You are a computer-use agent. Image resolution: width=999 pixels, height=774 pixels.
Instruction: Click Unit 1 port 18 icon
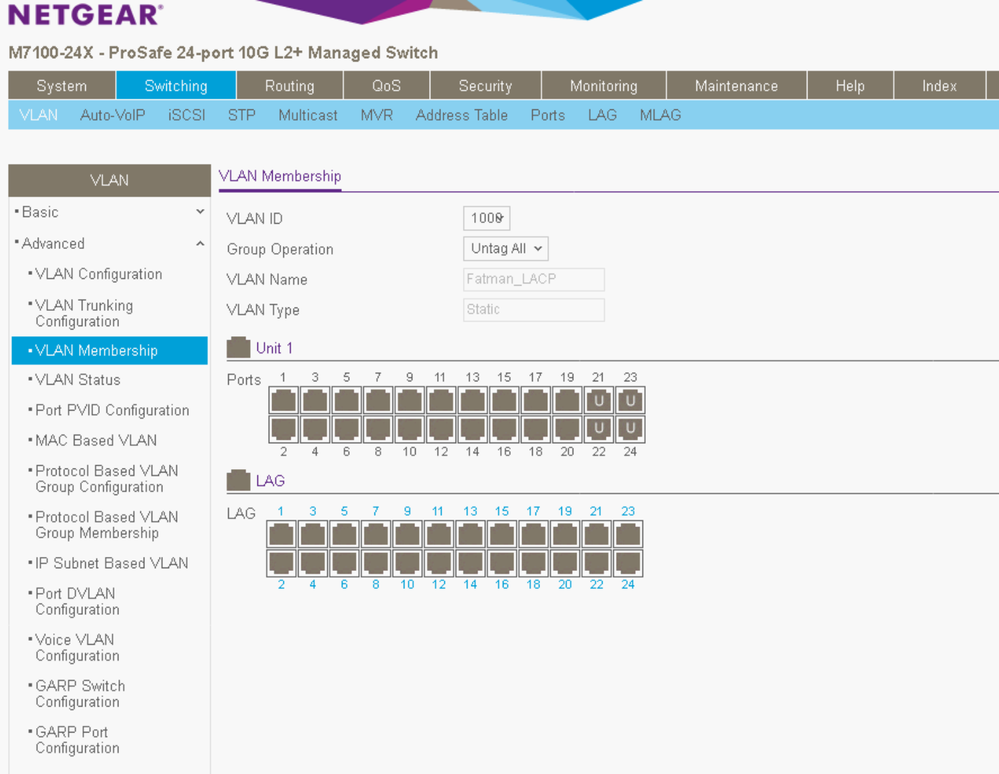click(535, 429)
